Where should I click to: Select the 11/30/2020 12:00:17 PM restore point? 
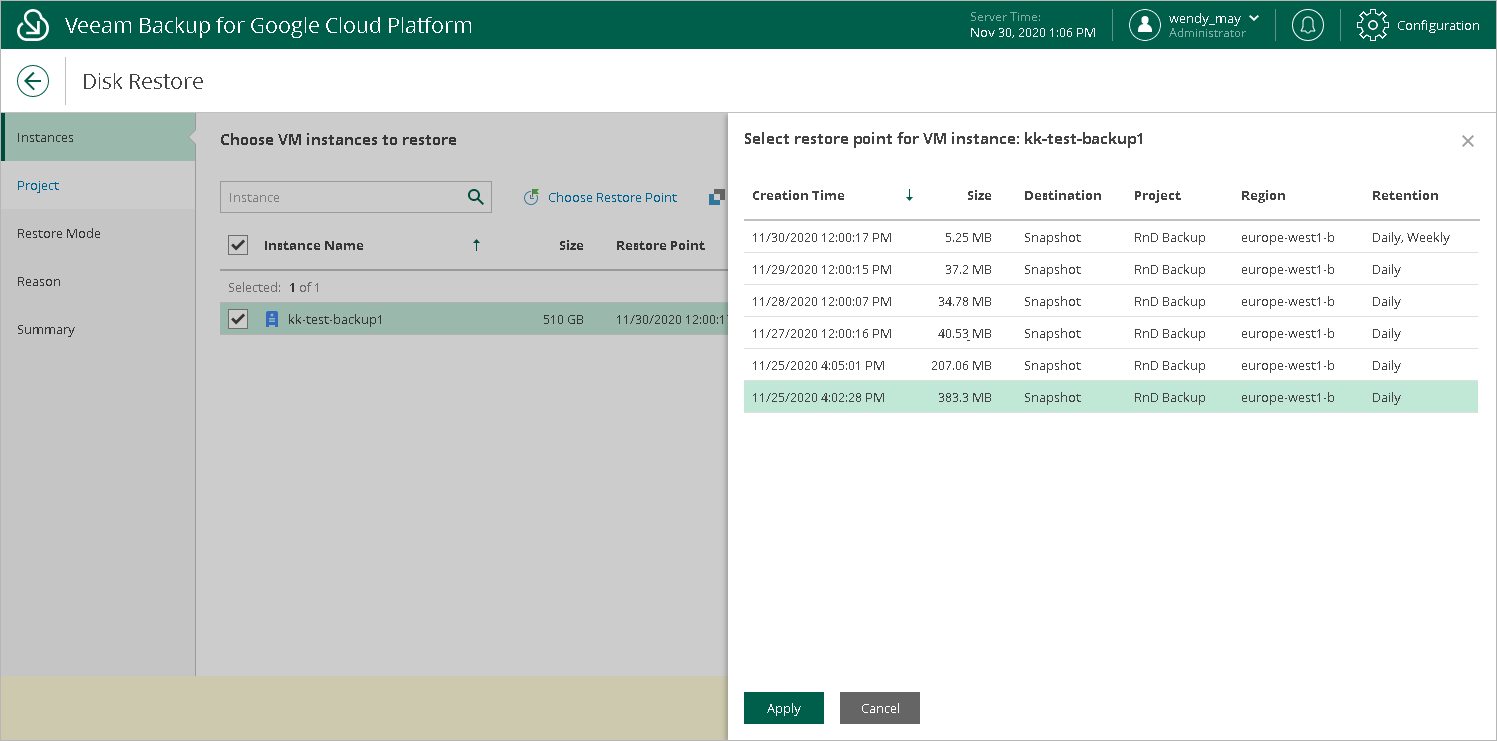tap(1111, 237)
